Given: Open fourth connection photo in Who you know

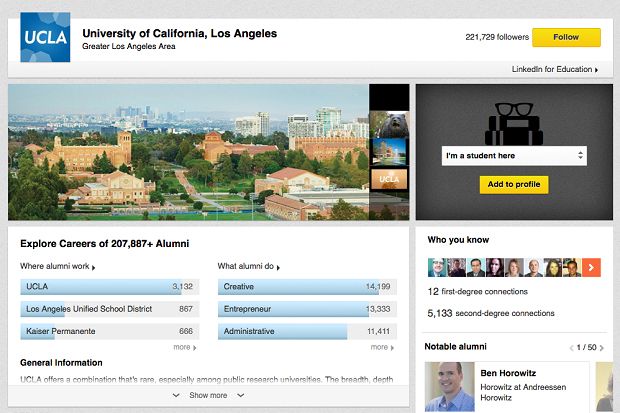Looking at the screenshot, I should point(495,267).
